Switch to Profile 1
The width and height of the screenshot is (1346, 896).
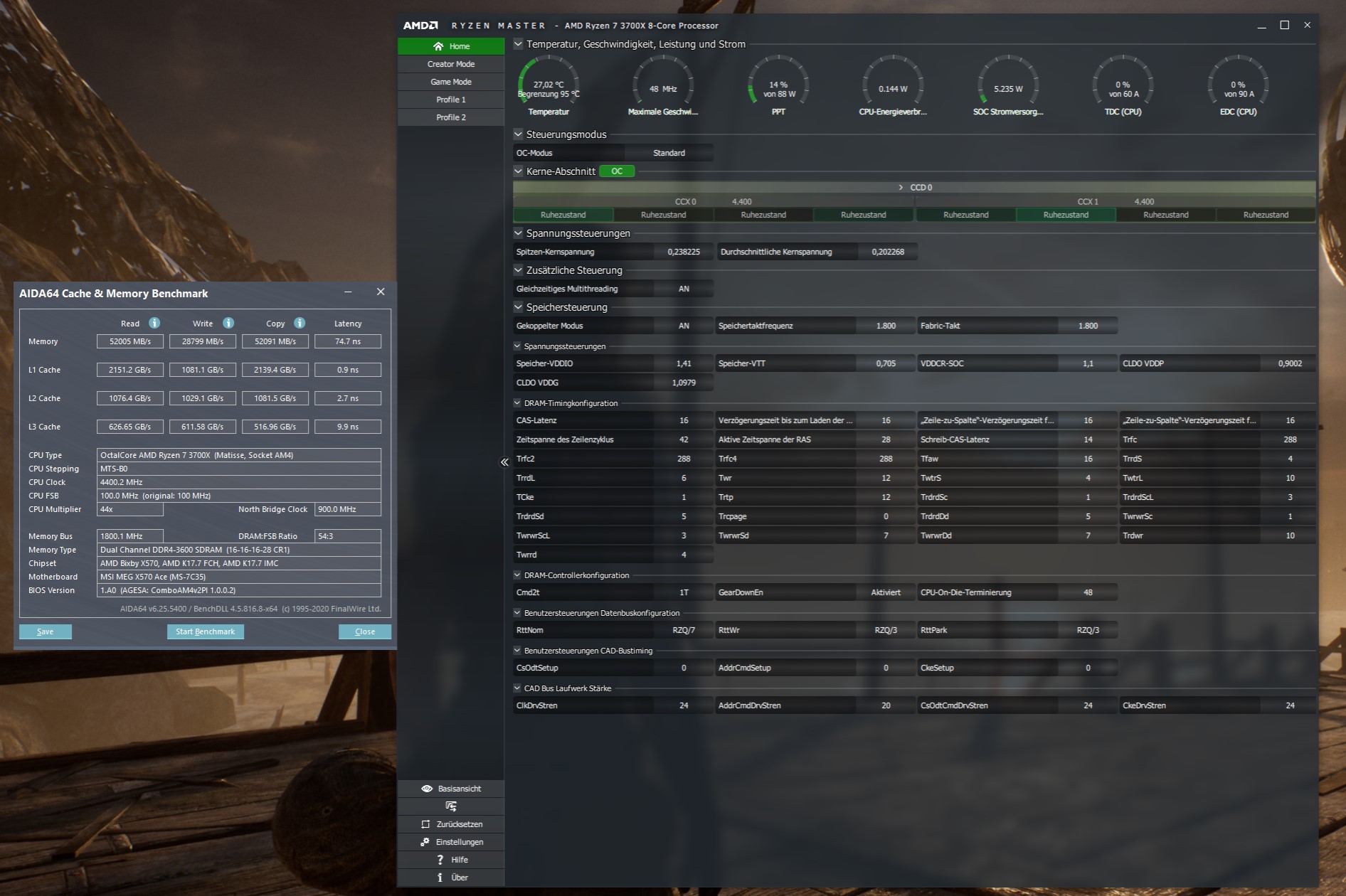[451, 100]
